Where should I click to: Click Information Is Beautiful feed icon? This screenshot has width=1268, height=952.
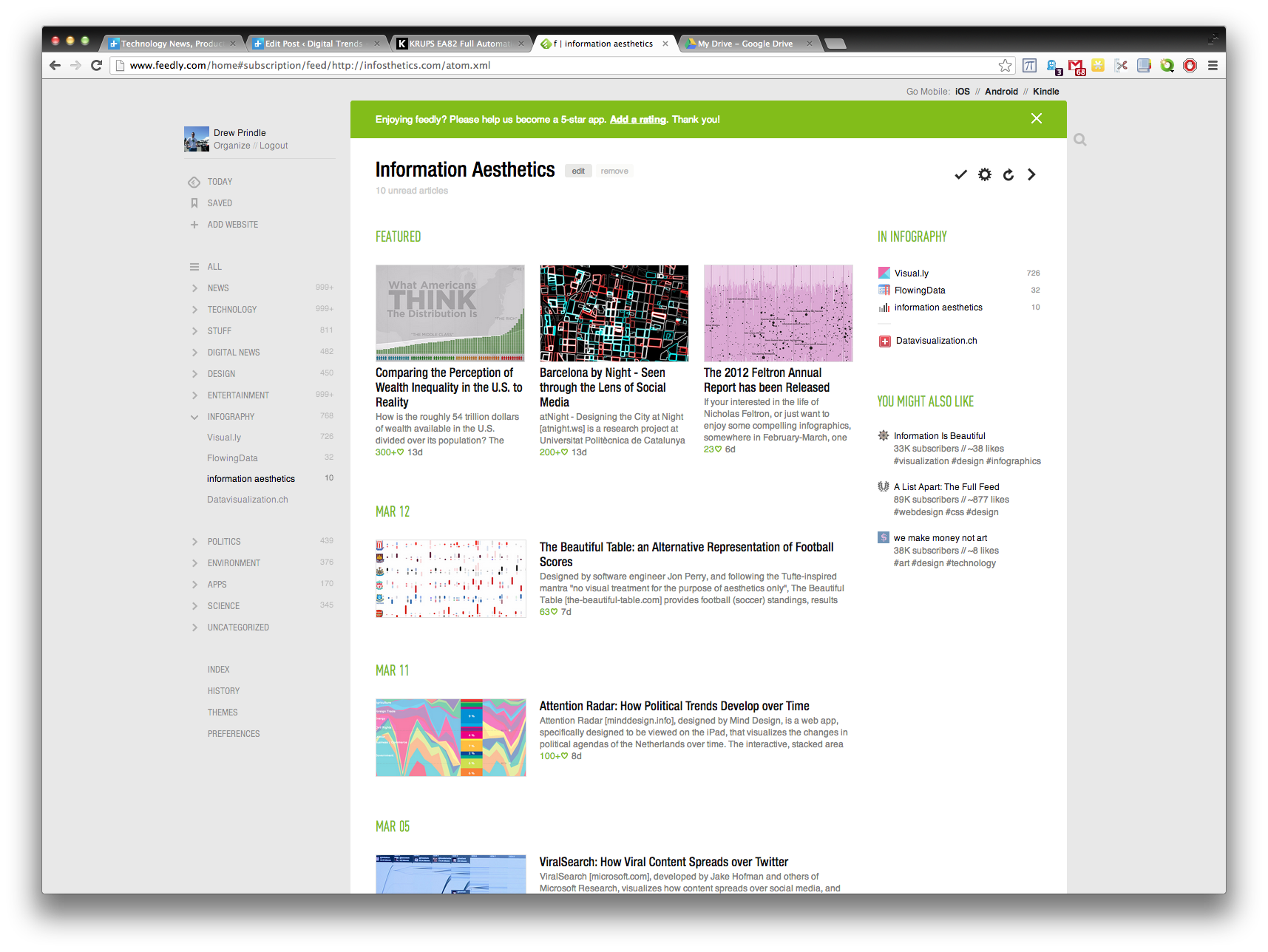click(x=884, y=435)
